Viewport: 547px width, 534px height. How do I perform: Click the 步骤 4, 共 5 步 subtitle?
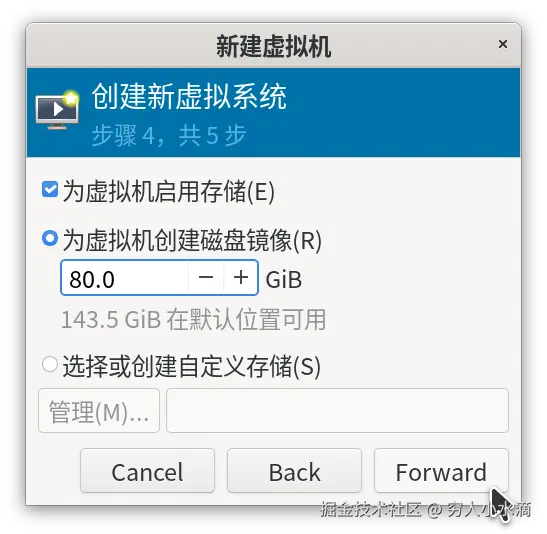click(169, 135)
